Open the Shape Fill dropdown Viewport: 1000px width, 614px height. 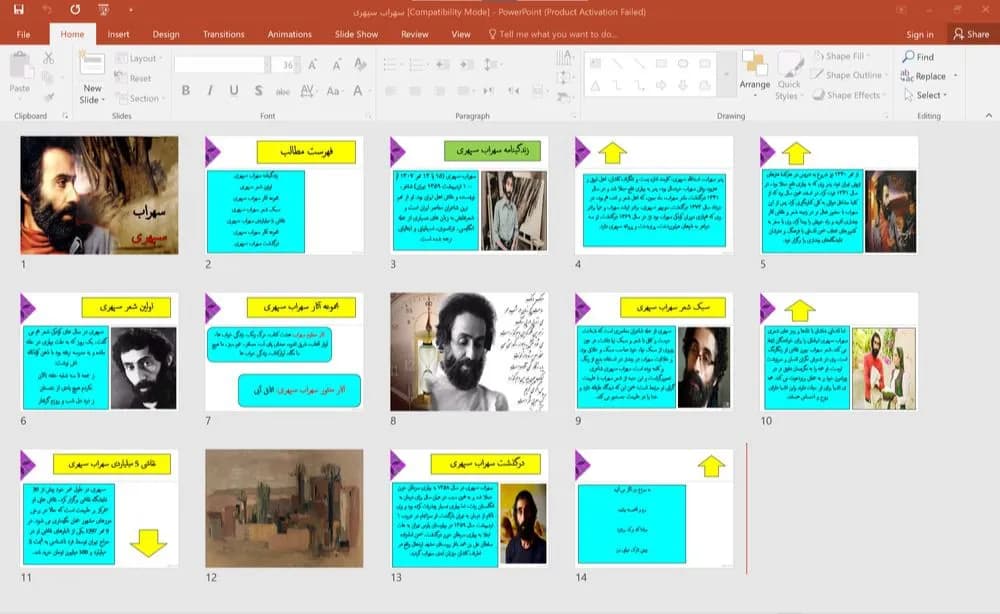[842, 56]
